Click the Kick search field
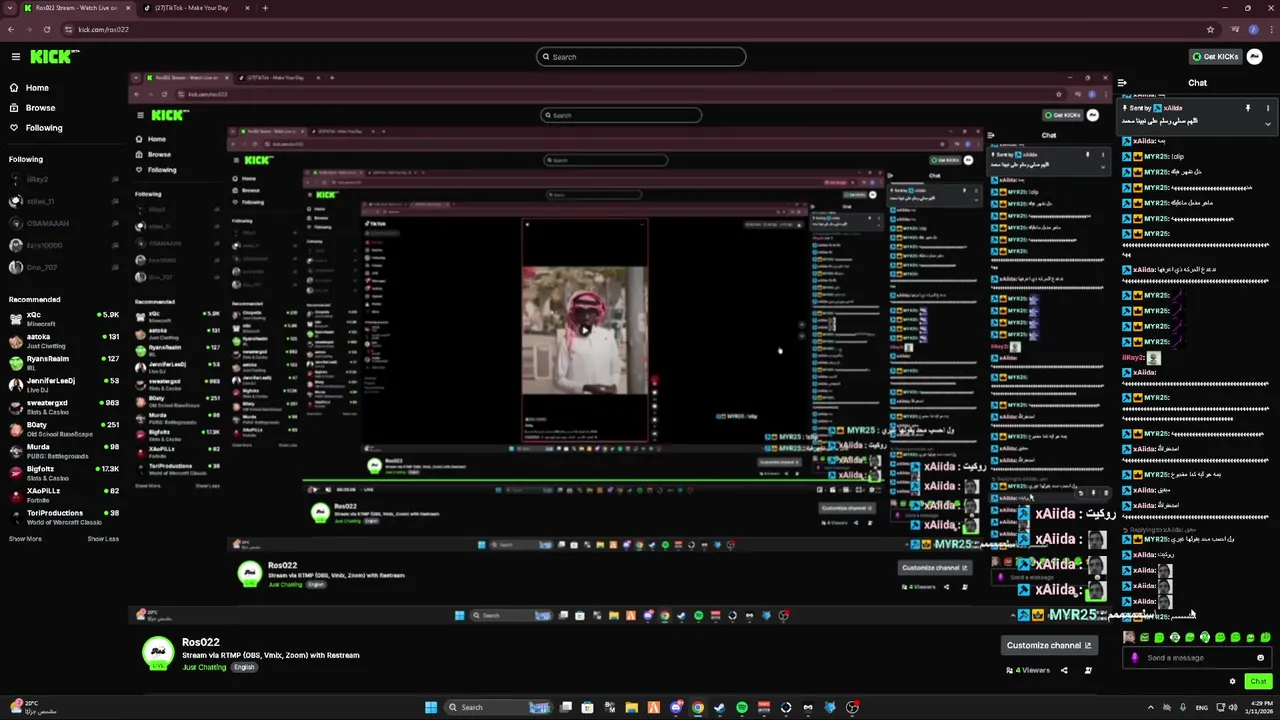Screen dimensions: 1280x720 [x=641, y=57]
